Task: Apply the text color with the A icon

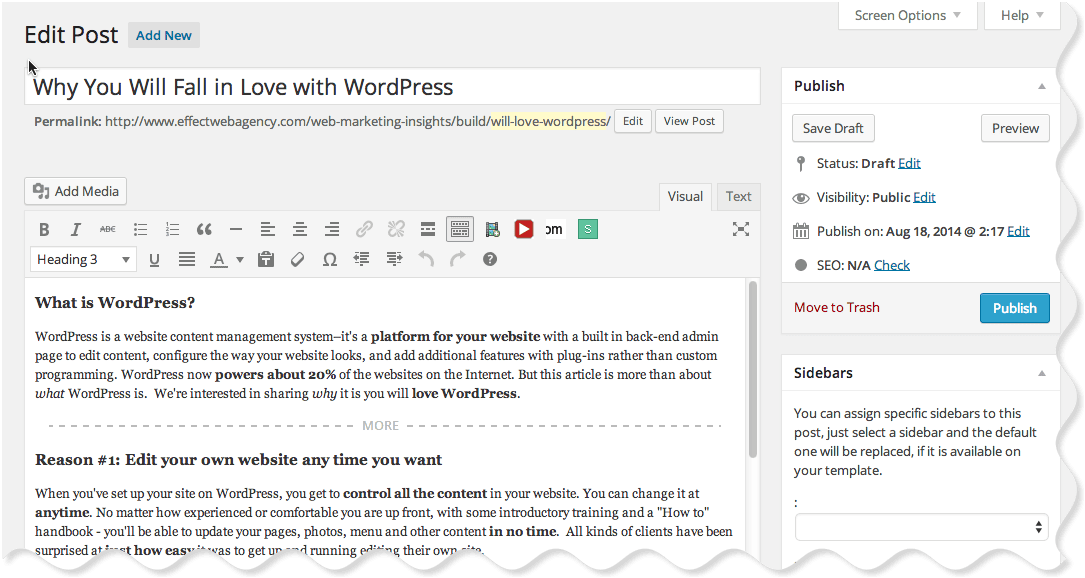Action: point(219,260)
